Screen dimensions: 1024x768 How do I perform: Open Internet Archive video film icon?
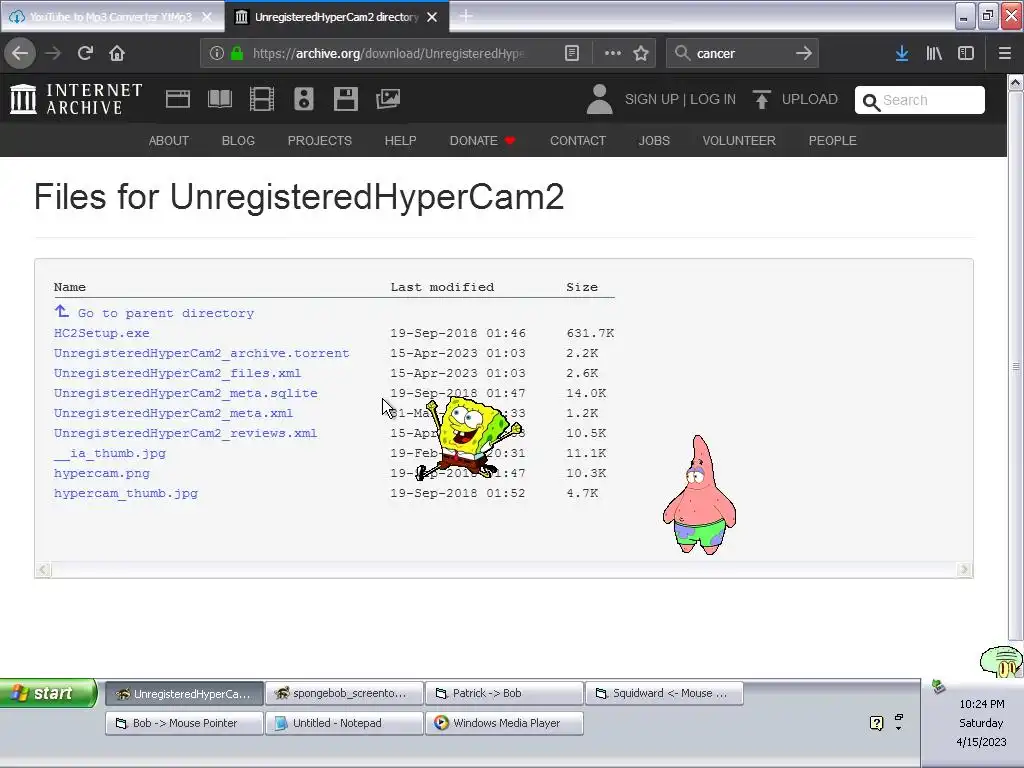(x=262, y=99)
